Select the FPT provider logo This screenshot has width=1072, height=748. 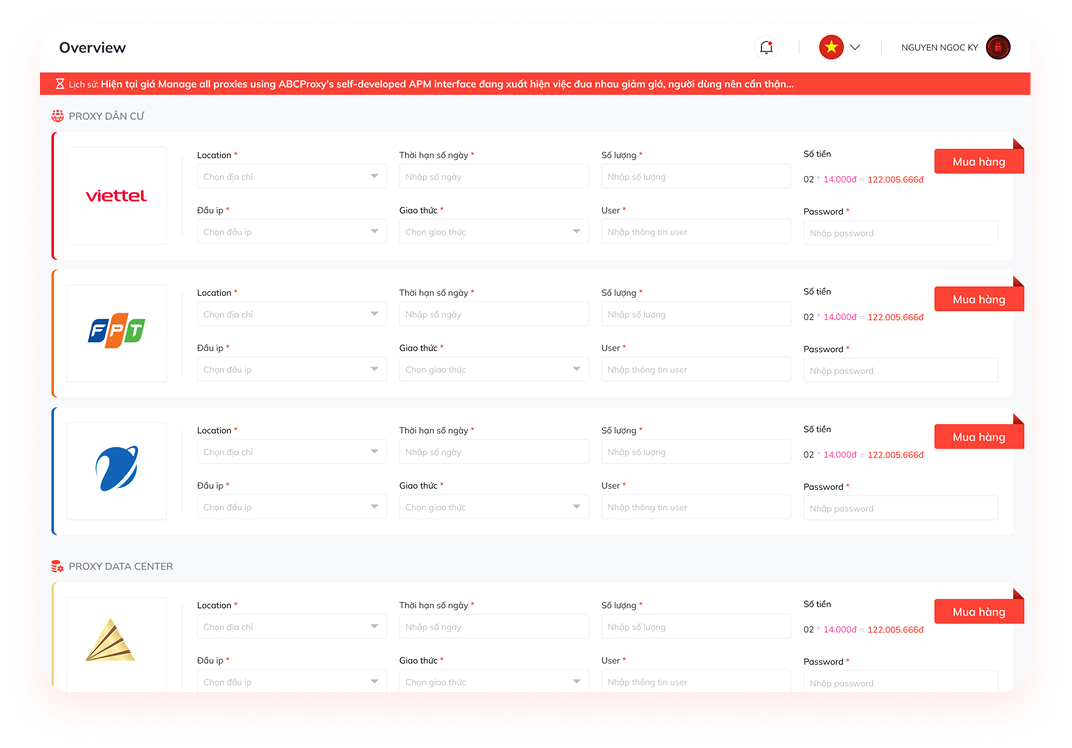click(x=116, y=333)
